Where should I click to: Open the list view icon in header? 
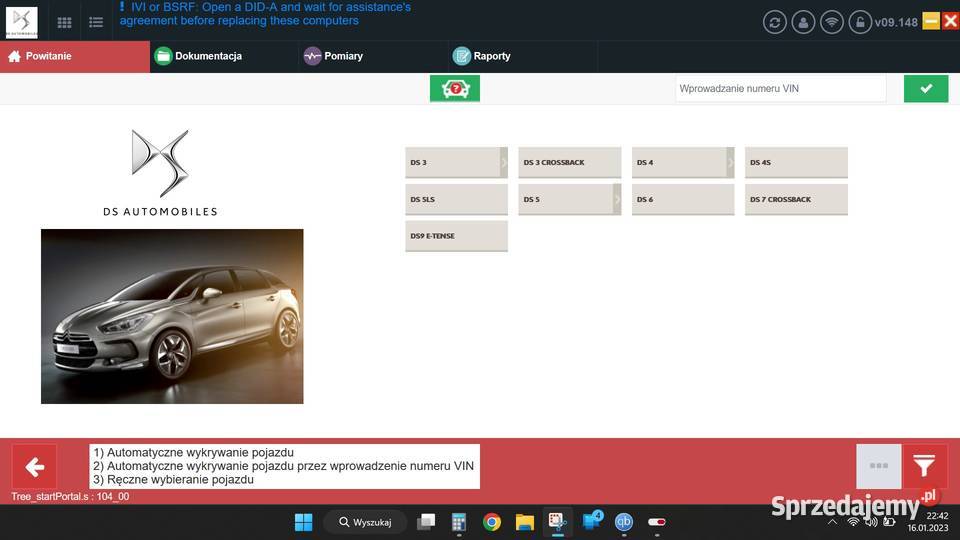(x=96, y=23)
